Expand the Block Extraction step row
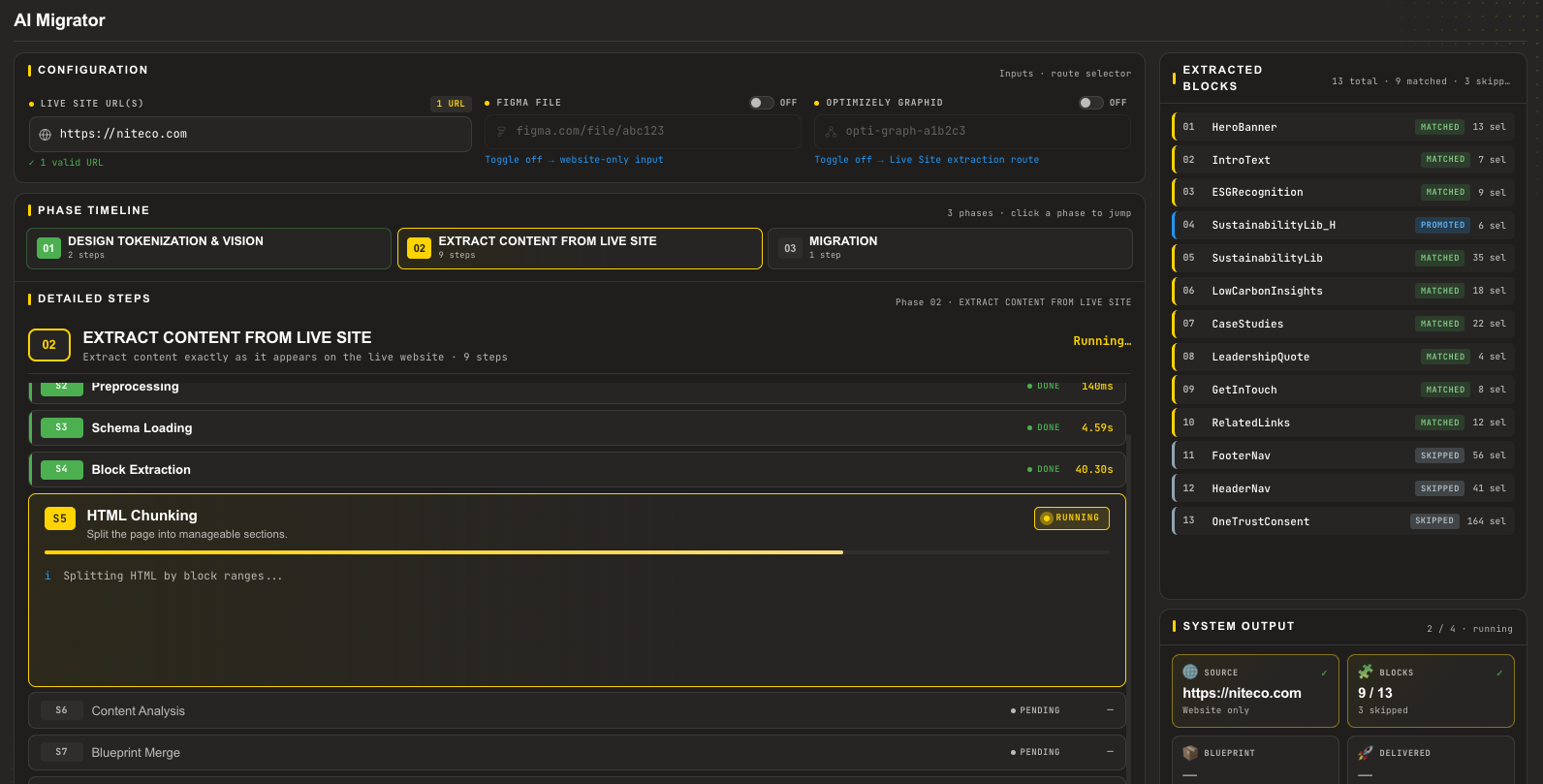The image size is (1543, 784). [578, 469]
